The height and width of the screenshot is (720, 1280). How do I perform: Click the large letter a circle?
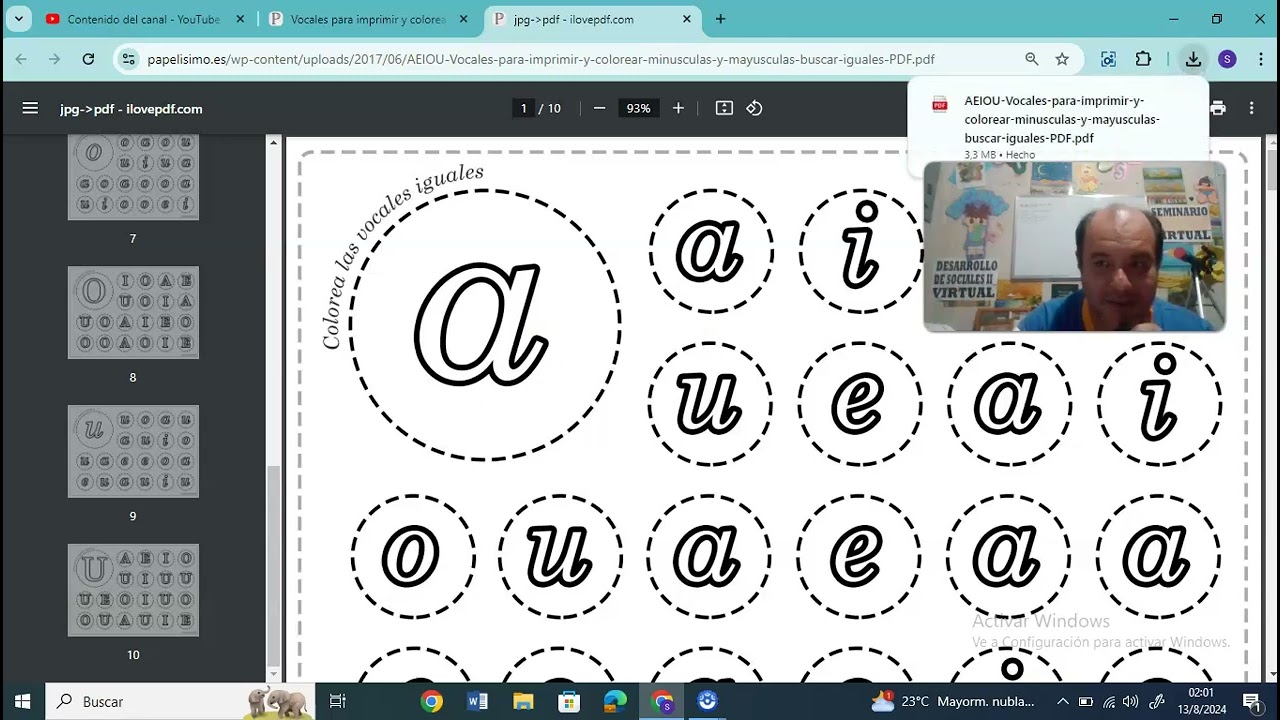pyautogui.click(x=485, y=324)
